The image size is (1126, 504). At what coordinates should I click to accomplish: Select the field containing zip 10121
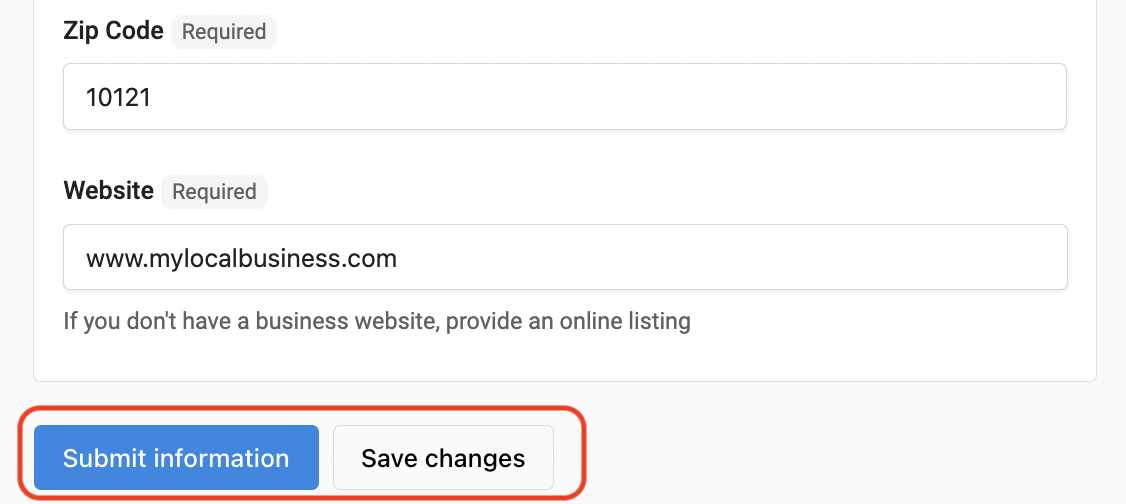point(564,97)
